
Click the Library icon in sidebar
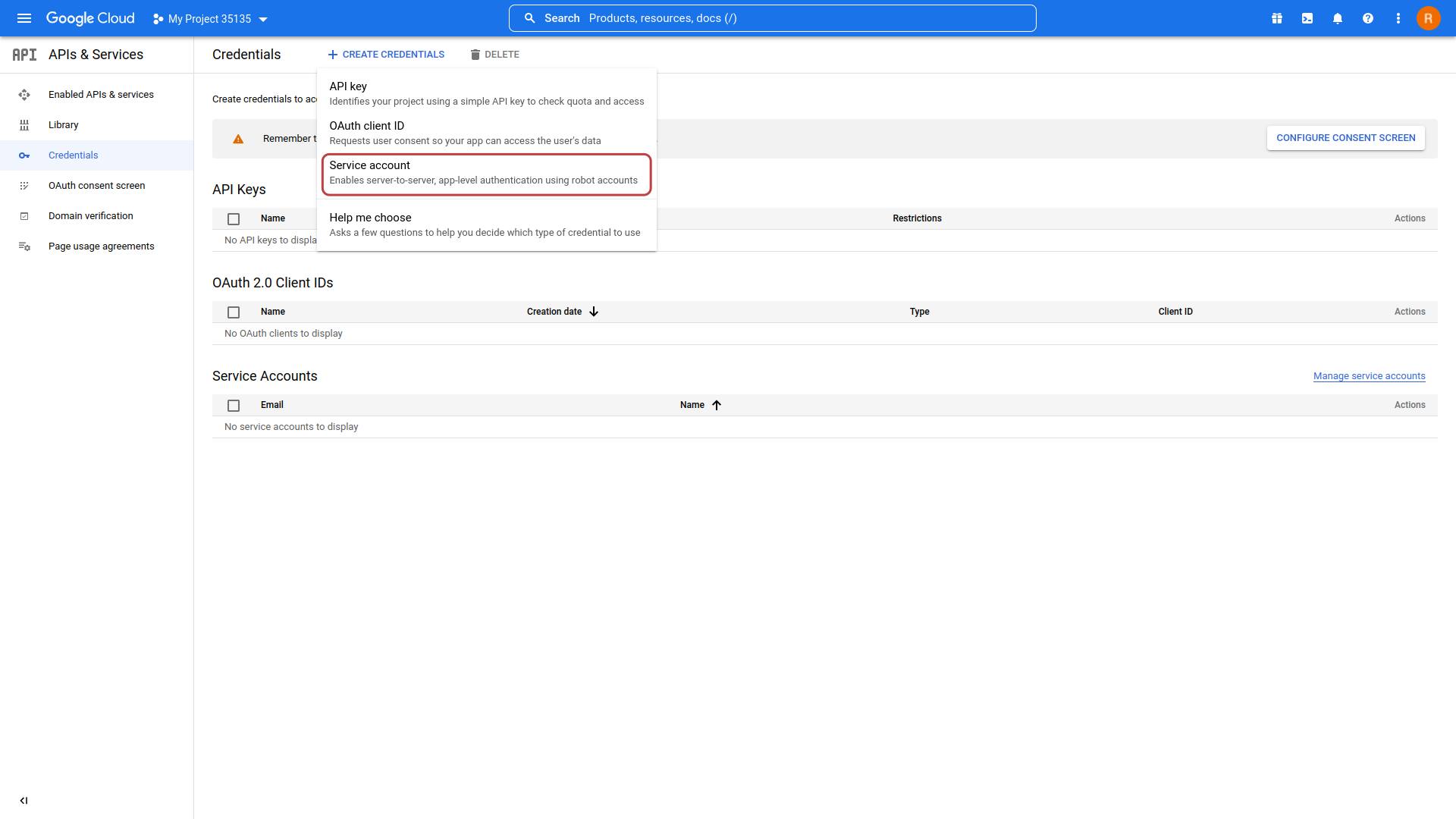[x=24, y=124]
